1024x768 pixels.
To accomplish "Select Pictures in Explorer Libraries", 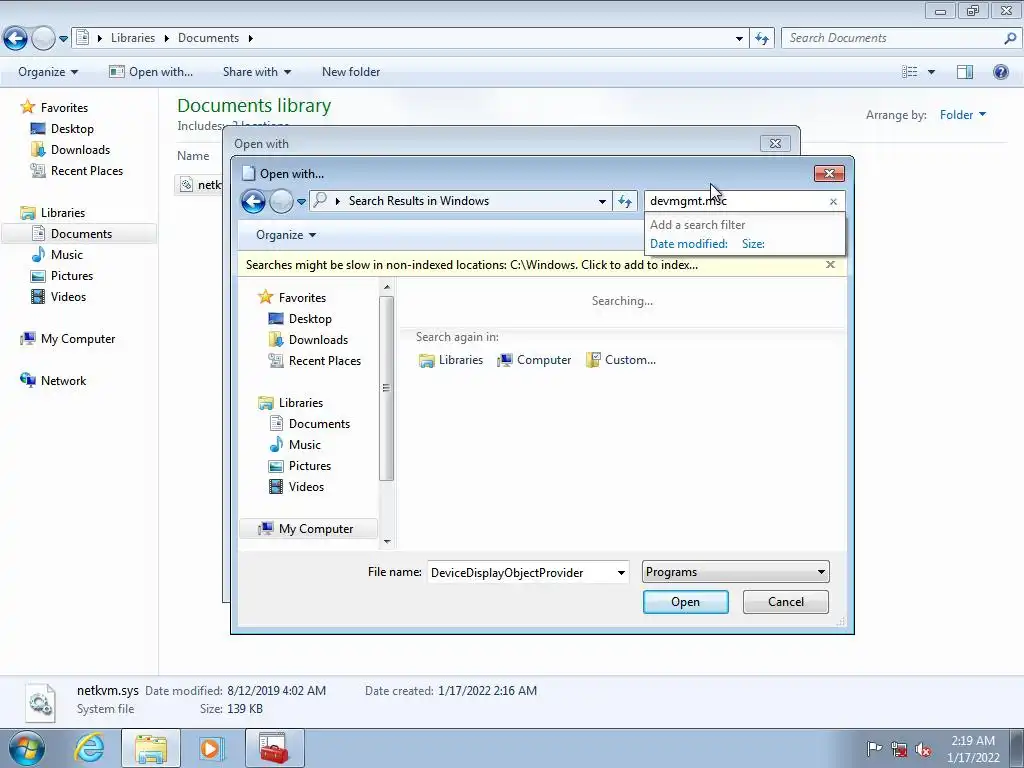I will pos(62,276).
